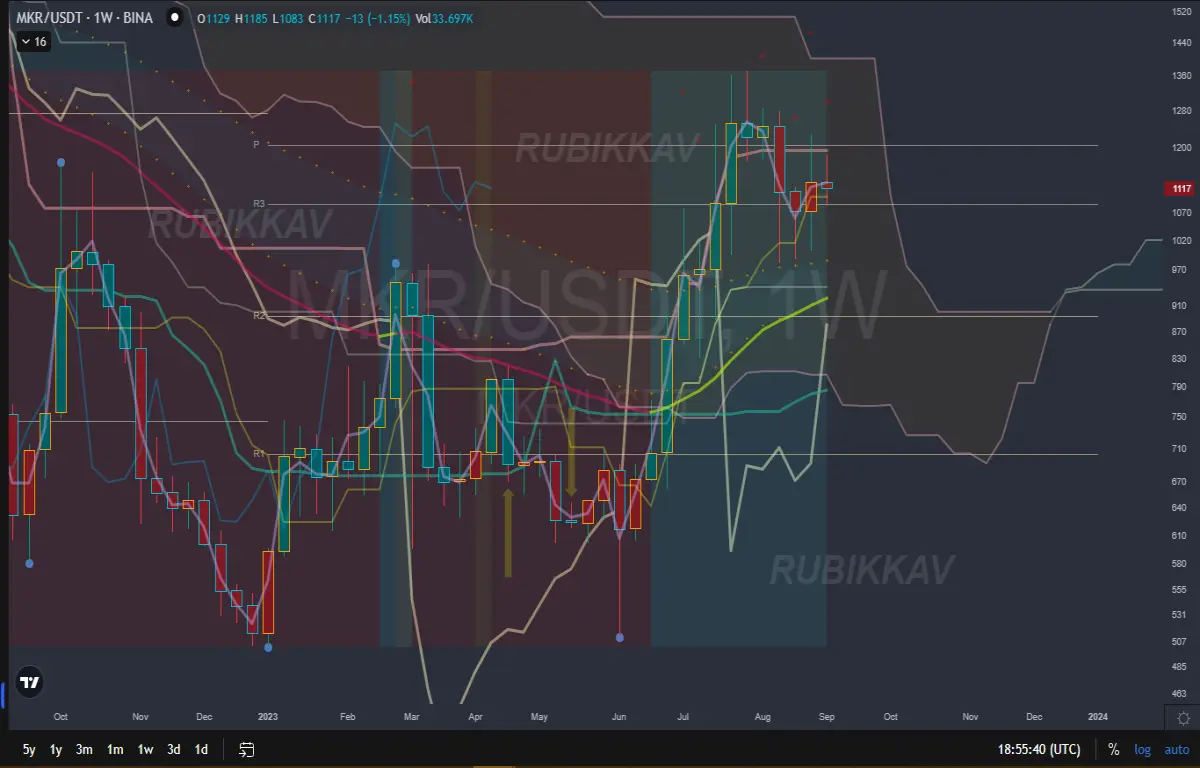Open the go-to-date calendar icon

[247, 749]
